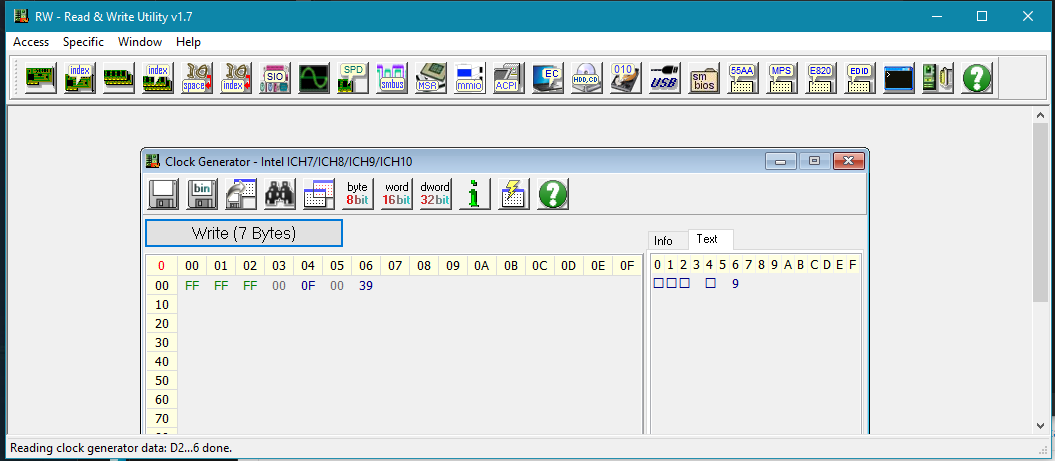
Task: Open the USB icon
Action: point(665,78)
